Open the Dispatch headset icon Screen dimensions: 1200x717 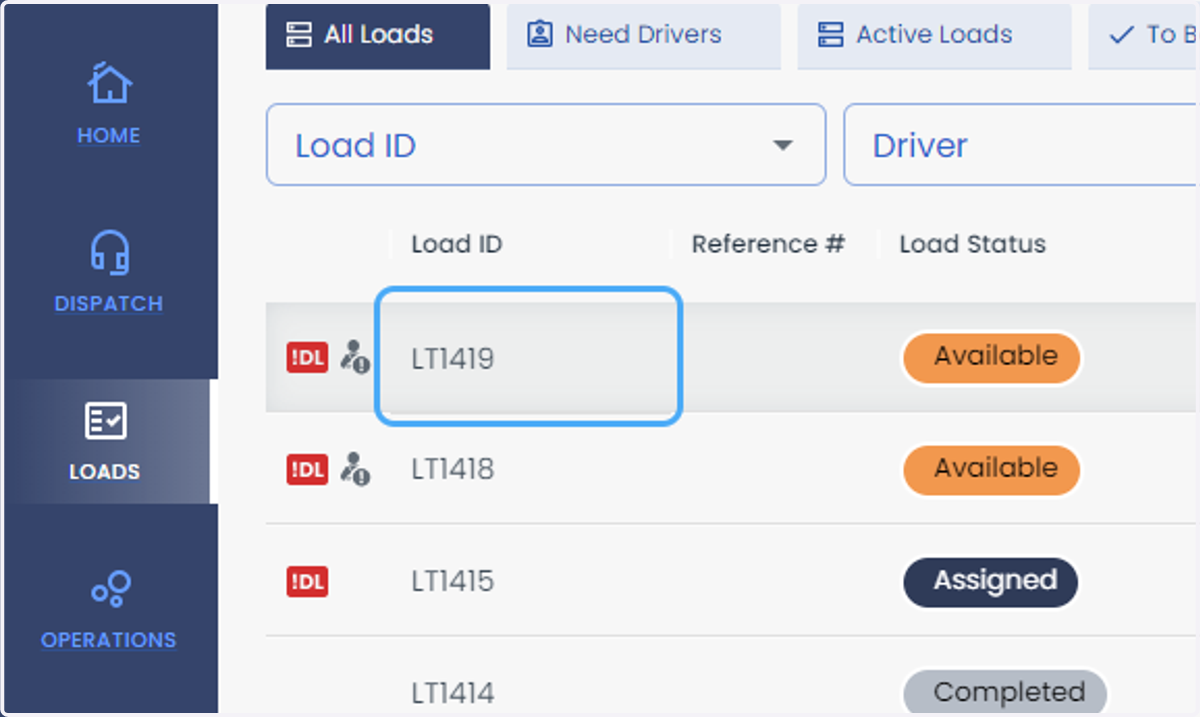(109, 253)
